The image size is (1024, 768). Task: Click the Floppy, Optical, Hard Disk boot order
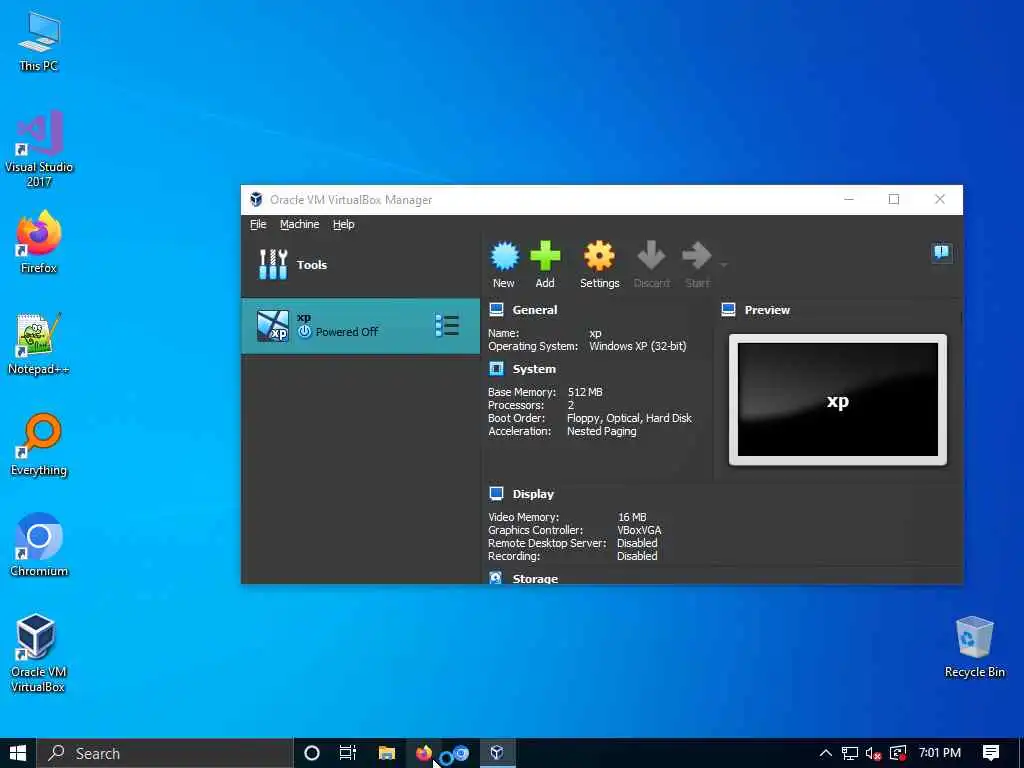[630, 418]
